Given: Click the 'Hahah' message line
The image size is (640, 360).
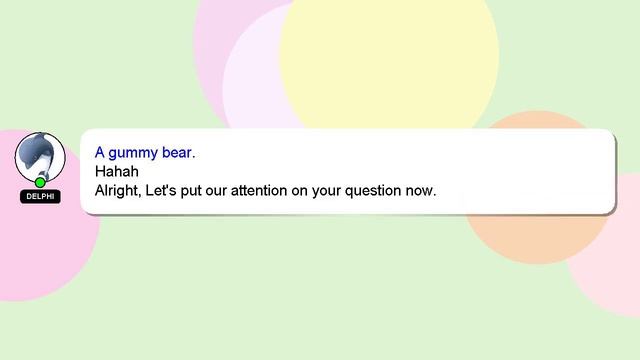Looking at the screenshot, I should [117, 171].
